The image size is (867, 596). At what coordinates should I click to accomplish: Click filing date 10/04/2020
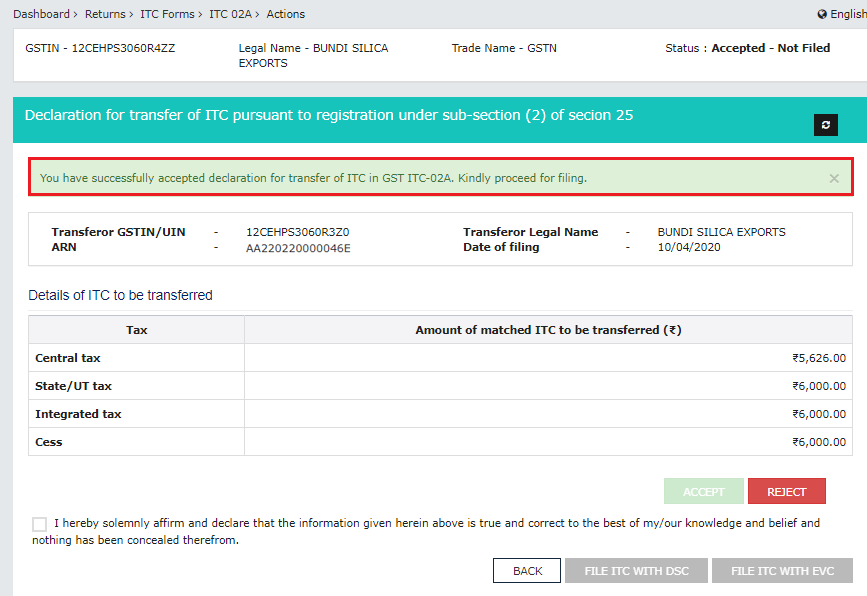[x=689, y=247]
